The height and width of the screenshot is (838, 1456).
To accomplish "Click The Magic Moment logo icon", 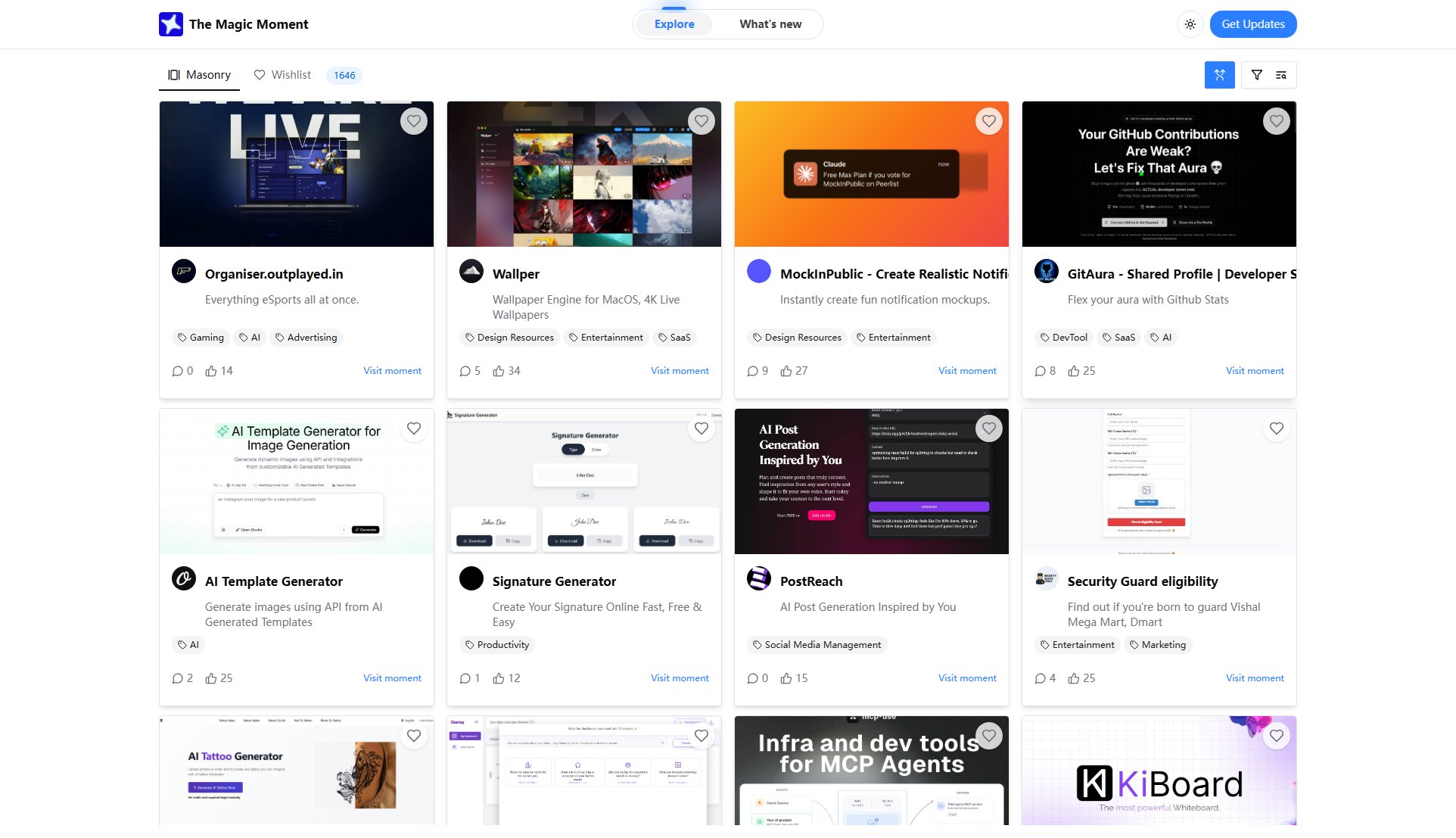I will pos(171,24).
